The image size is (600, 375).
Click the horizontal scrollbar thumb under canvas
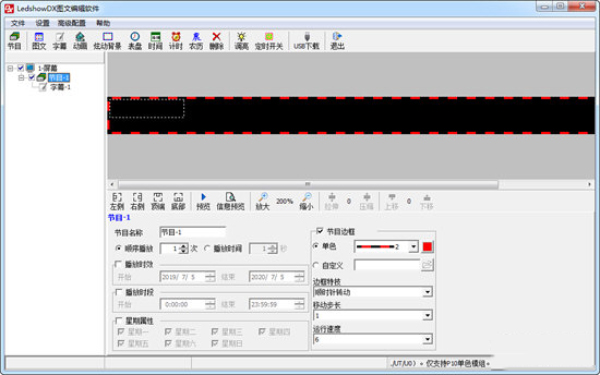tap(308, 184)
